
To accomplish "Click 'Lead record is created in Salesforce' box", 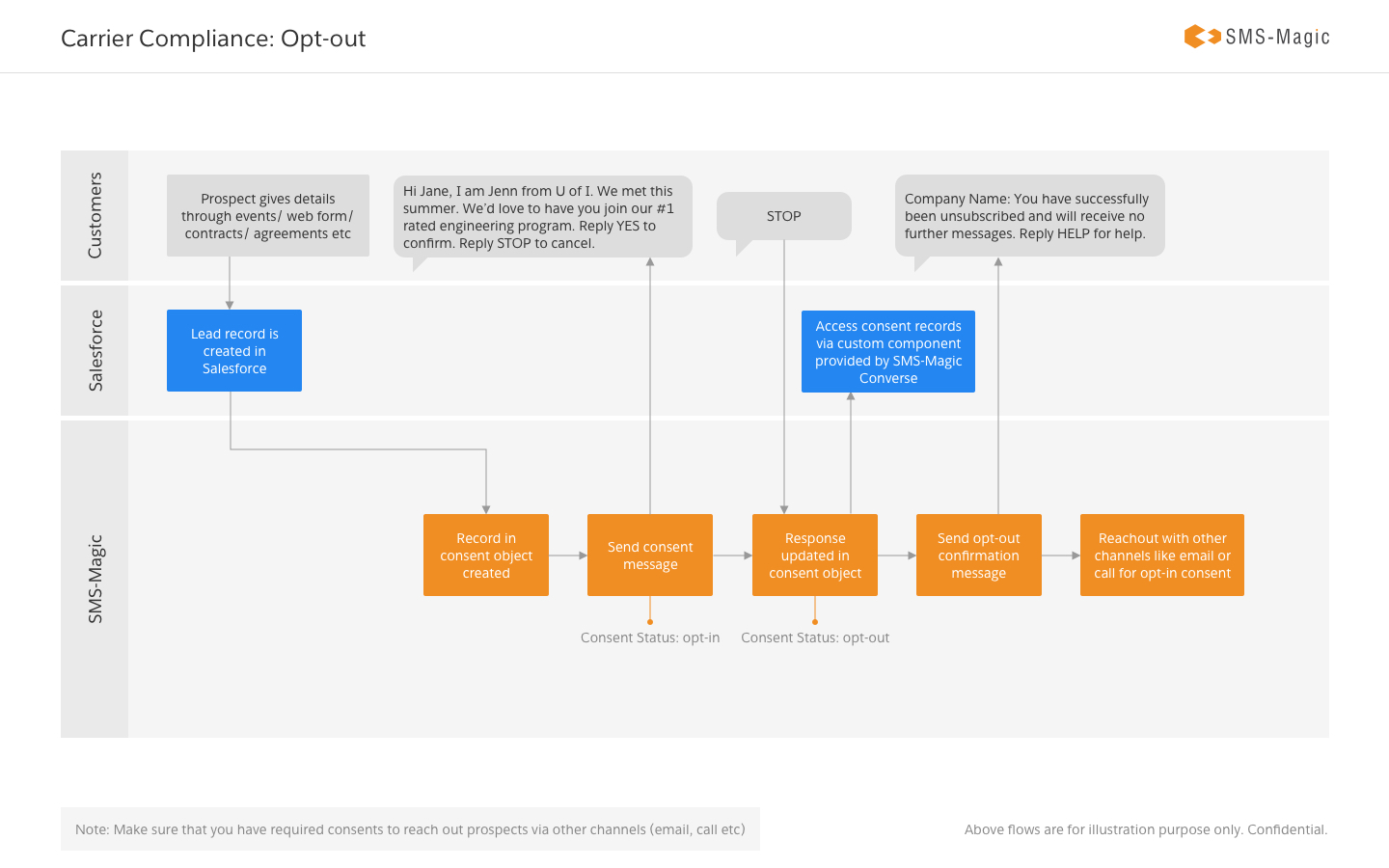I will click(x=234, y=351).
